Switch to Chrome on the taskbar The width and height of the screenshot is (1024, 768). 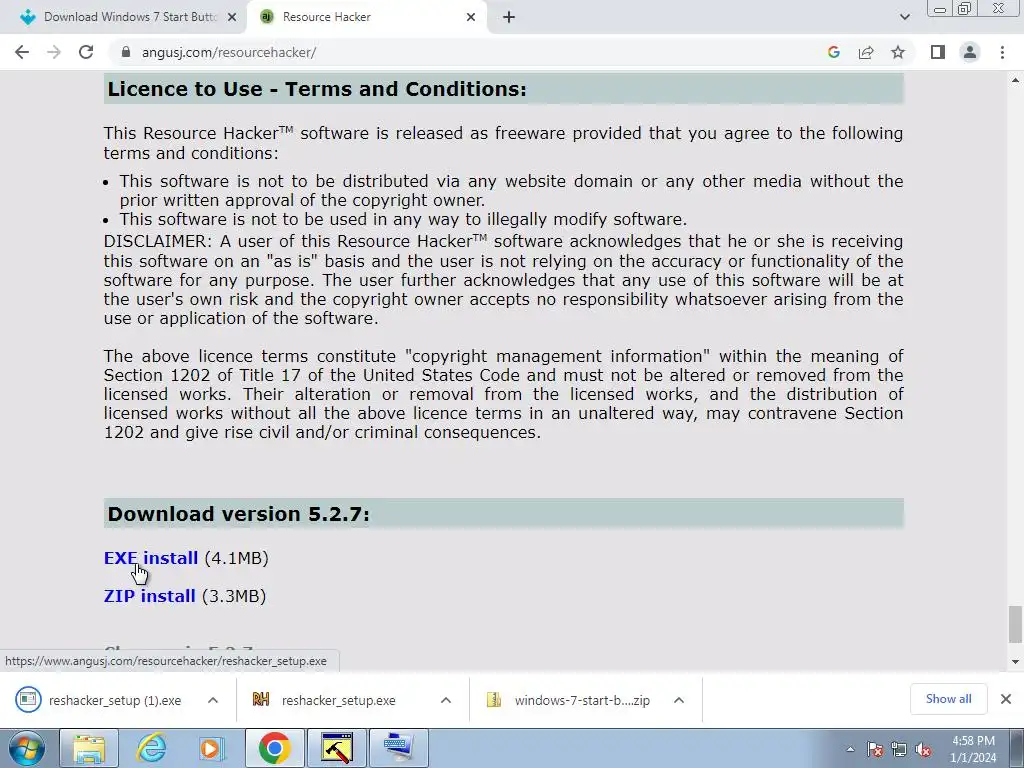[274, 748]
